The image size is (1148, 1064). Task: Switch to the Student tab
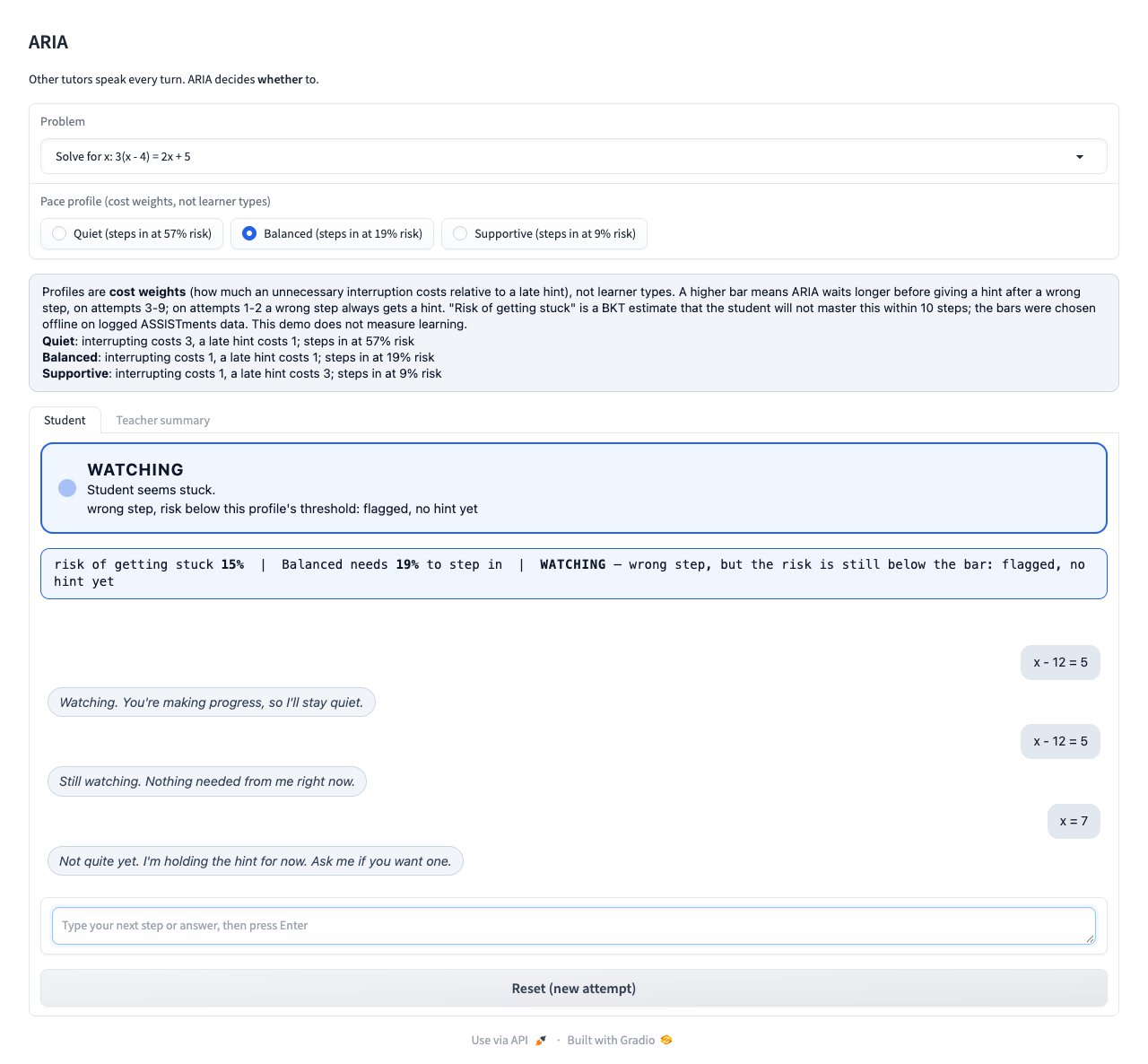click(x=65, y=420)
